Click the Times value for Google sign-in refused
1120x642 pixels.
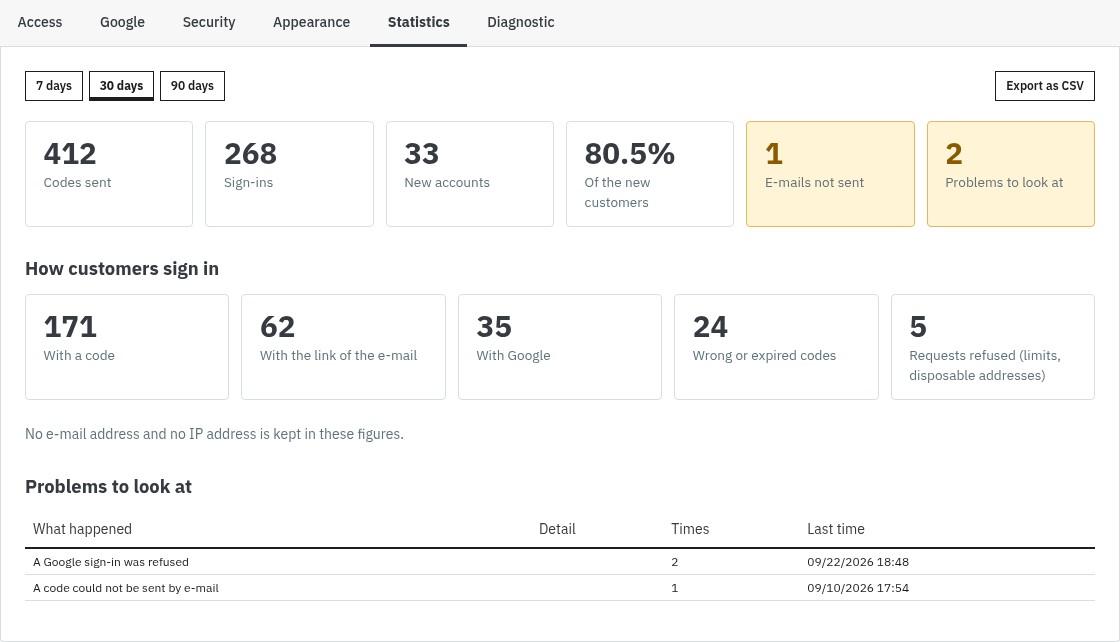pyautogui.click(x=674, y=562)
